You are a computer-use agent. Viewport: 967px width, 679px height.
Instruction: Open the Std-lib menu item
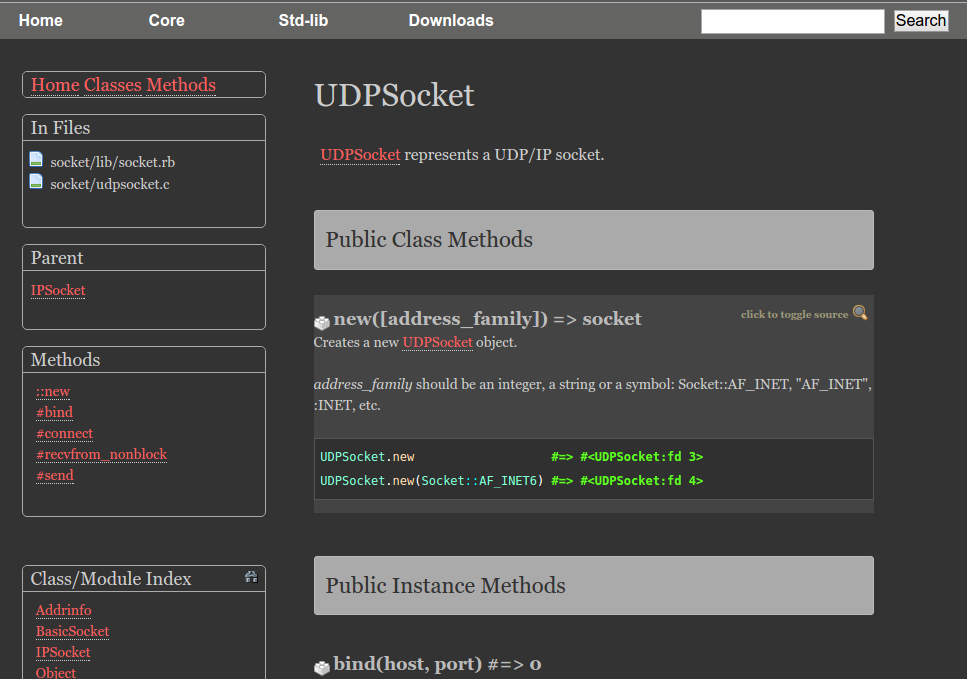point(303,20)
